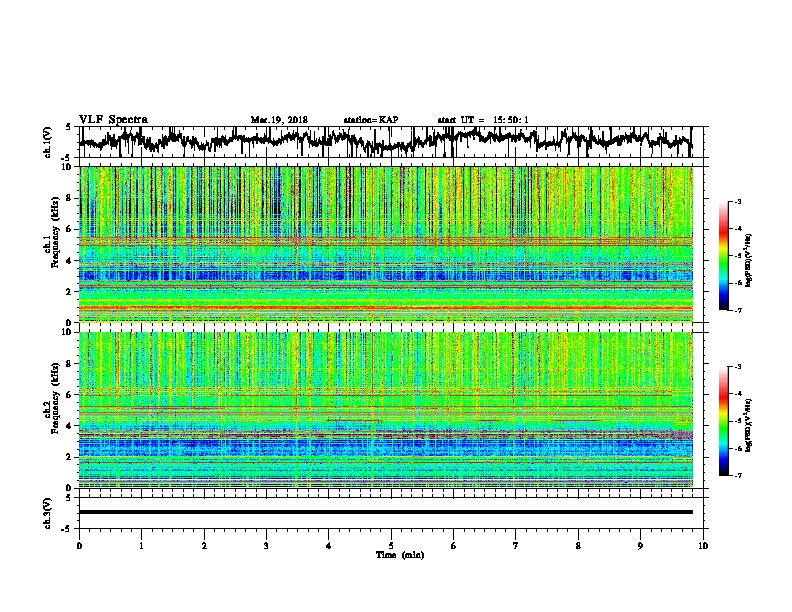Screen dimensions: 792x612
Task: Click the "-7" label on ch.2 color bar
Action: coord(738,475)
